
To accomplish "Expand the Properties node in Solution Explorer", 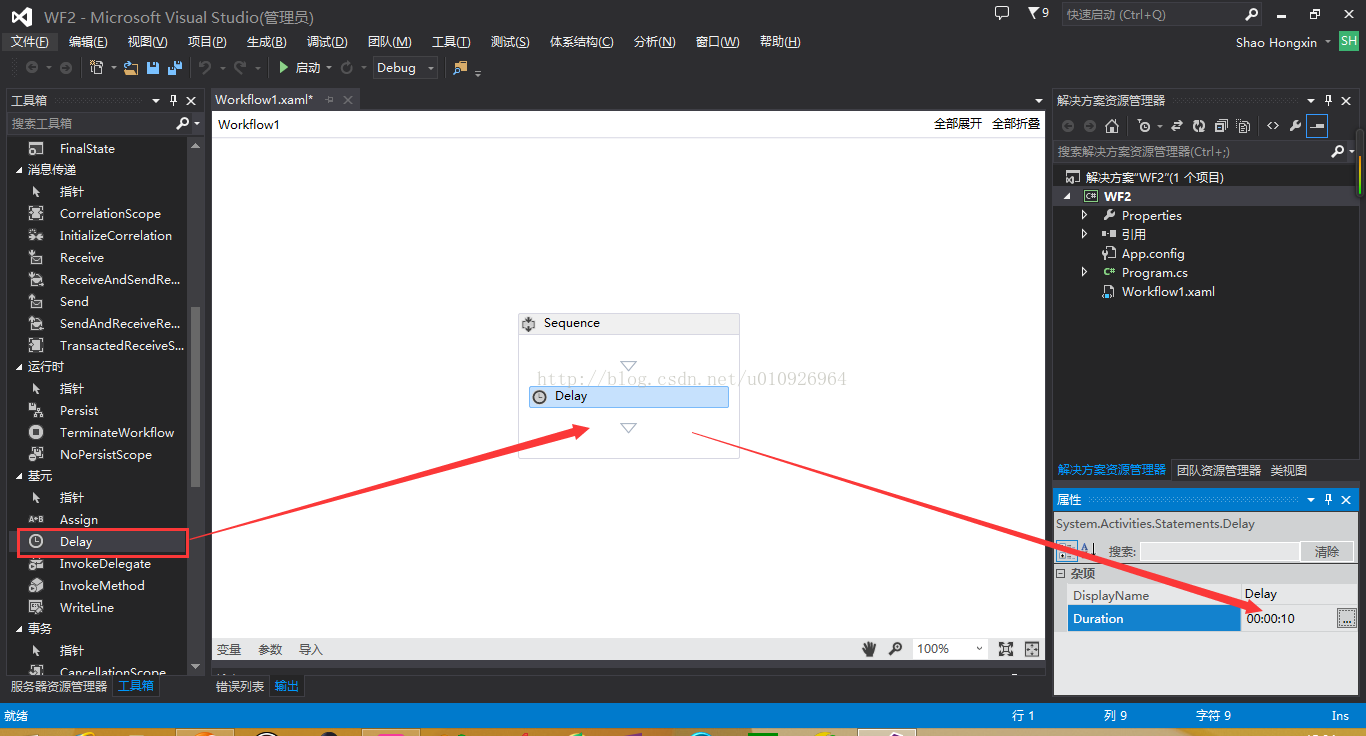I will (1085, 215).
